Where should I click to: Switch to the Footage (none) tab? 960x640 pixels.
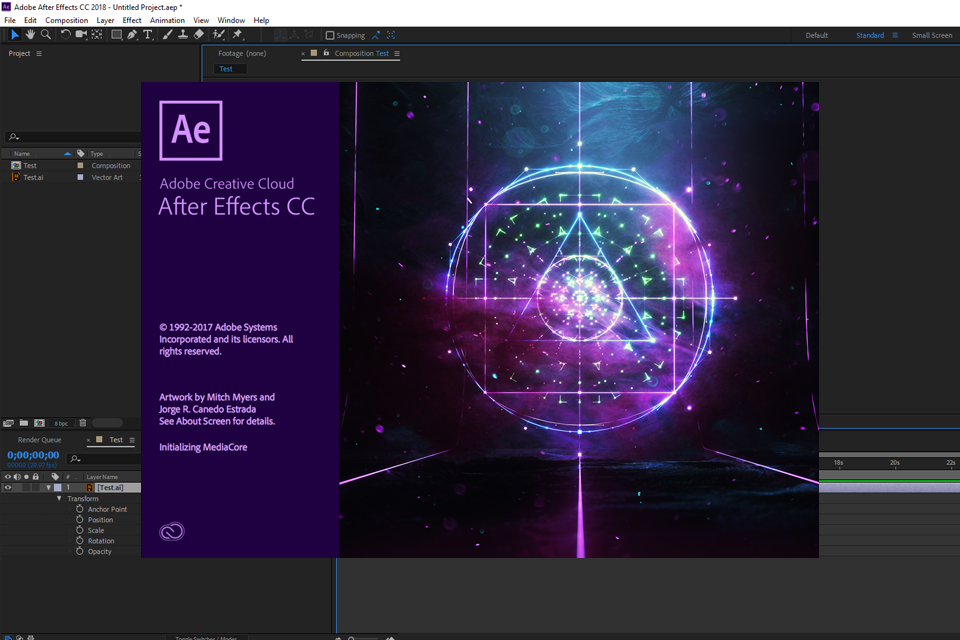242,53
